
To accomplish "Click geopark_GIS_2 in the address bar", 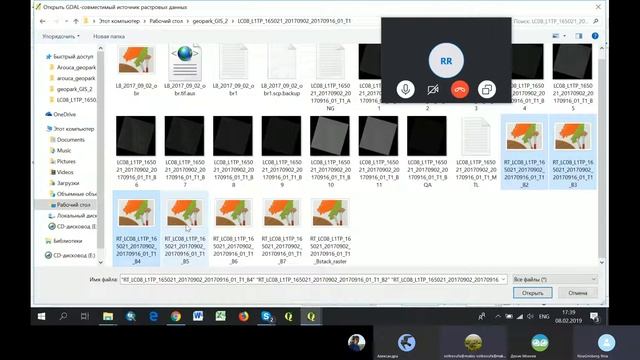I will pyautogui.click(x=210, y=21).
